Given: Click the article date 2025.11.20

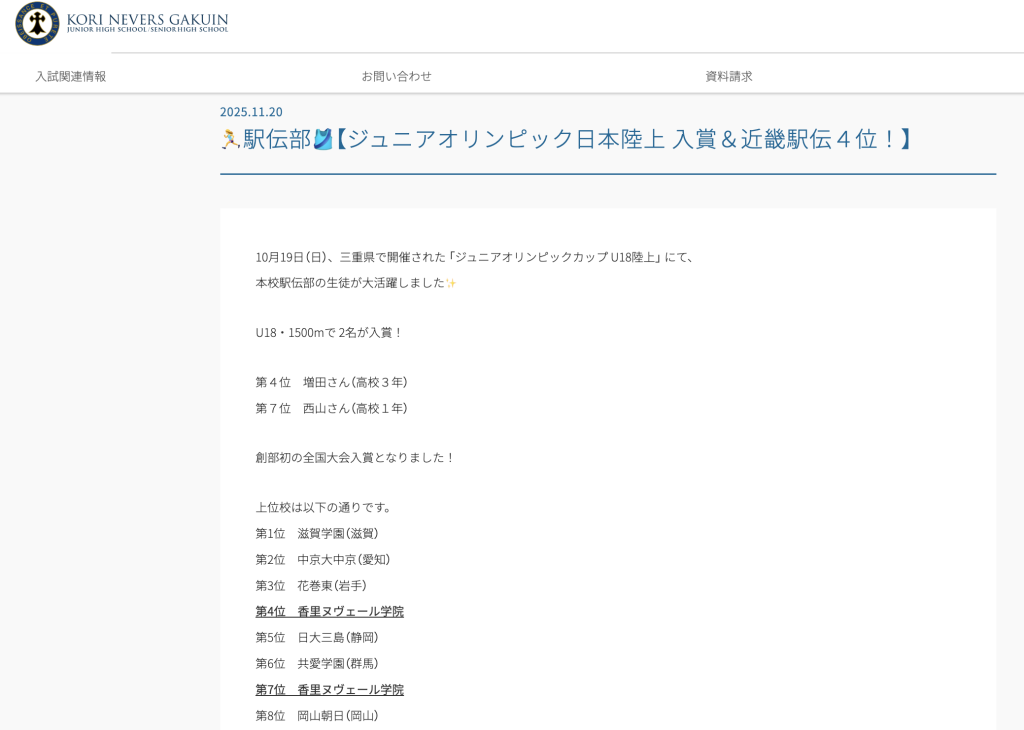Looking at the screenshot, I should tap(251, 111).
